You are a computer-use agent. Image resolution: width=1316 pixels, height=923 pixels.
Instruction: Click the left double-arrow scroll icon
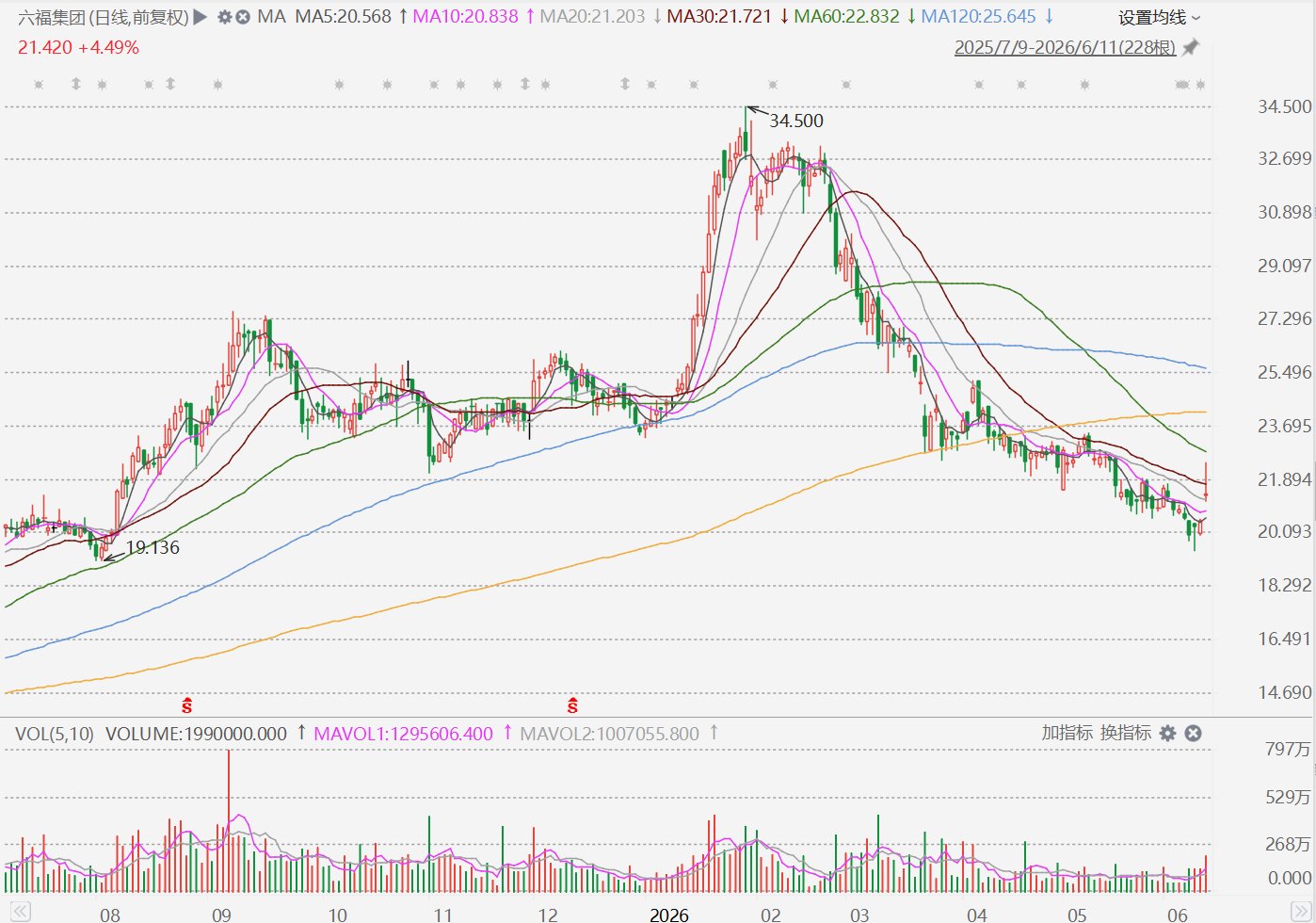[20, 912]
